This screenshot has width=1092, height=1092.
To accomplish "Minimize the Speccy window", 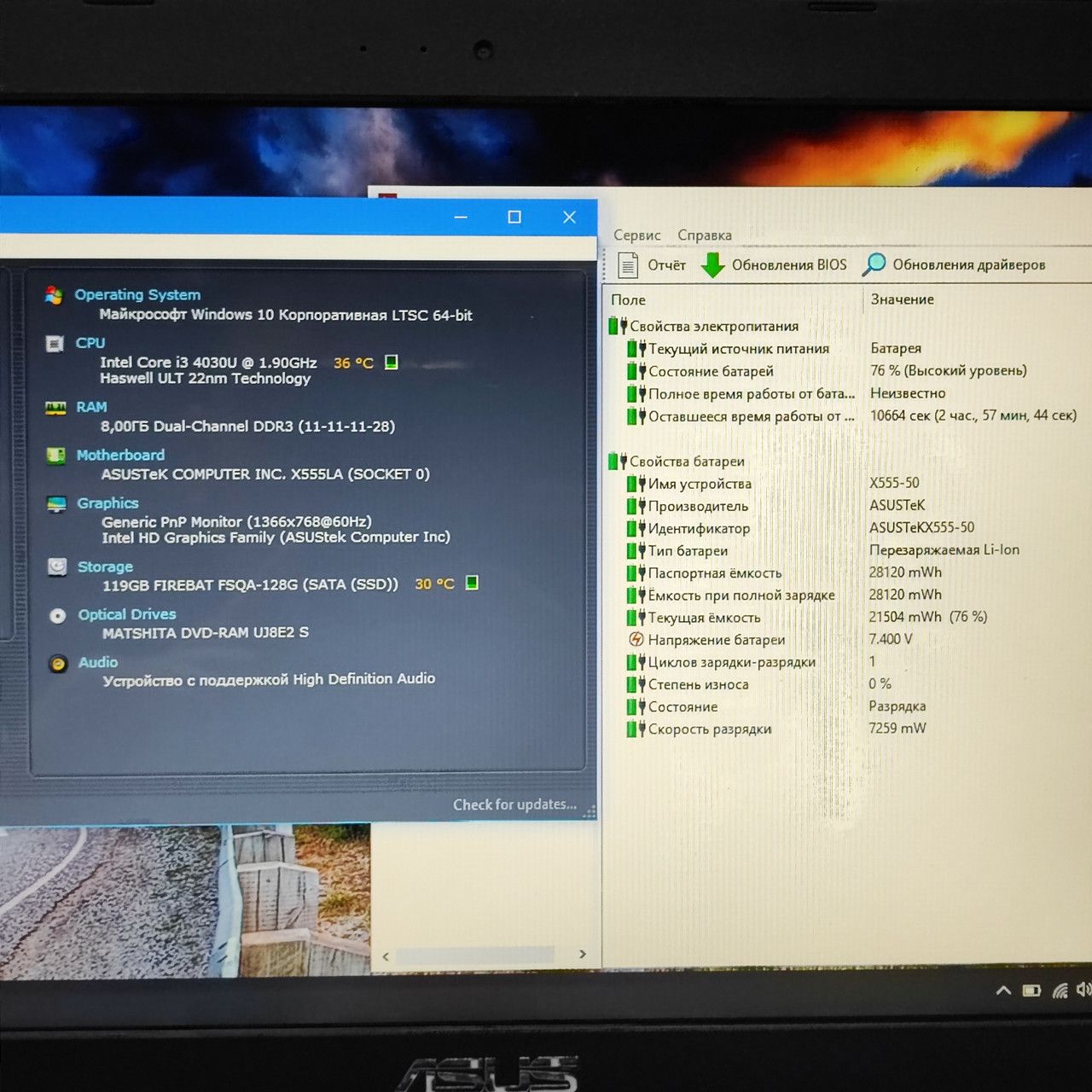I will pyautogui.click(x=461, y=218).
